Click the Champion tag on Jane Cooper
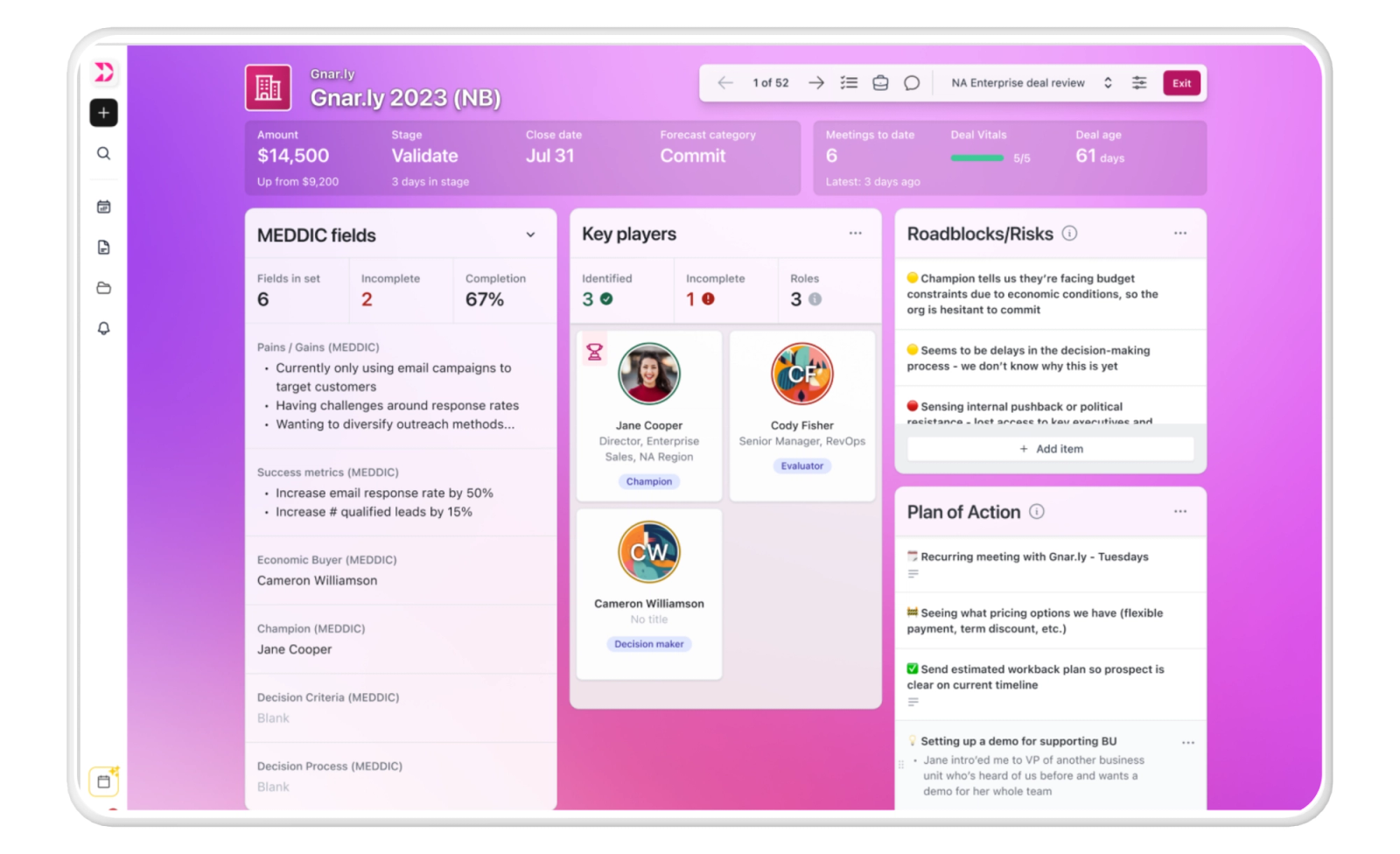The height and width of the screenshot is (854, 1400). pyautogui.click(x=649, y=481)
